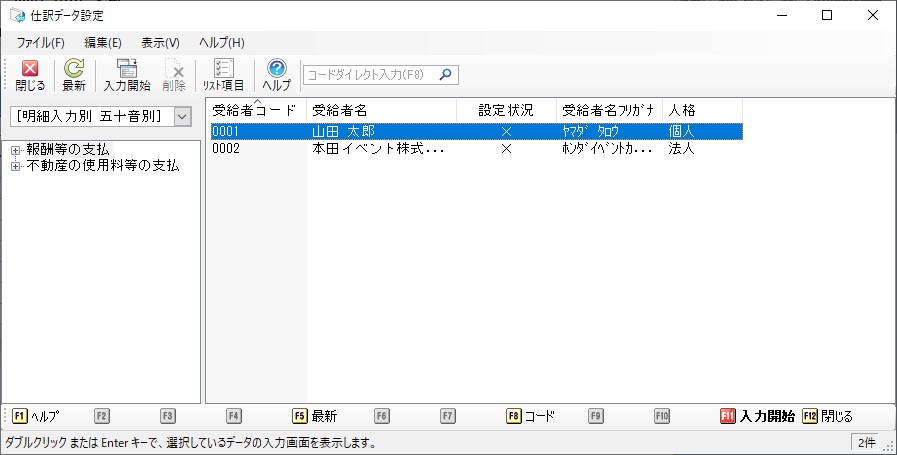Open the リスト項目 list items icon
The height and width of the screenshot is (455, 897).
[x=224, y=75]
